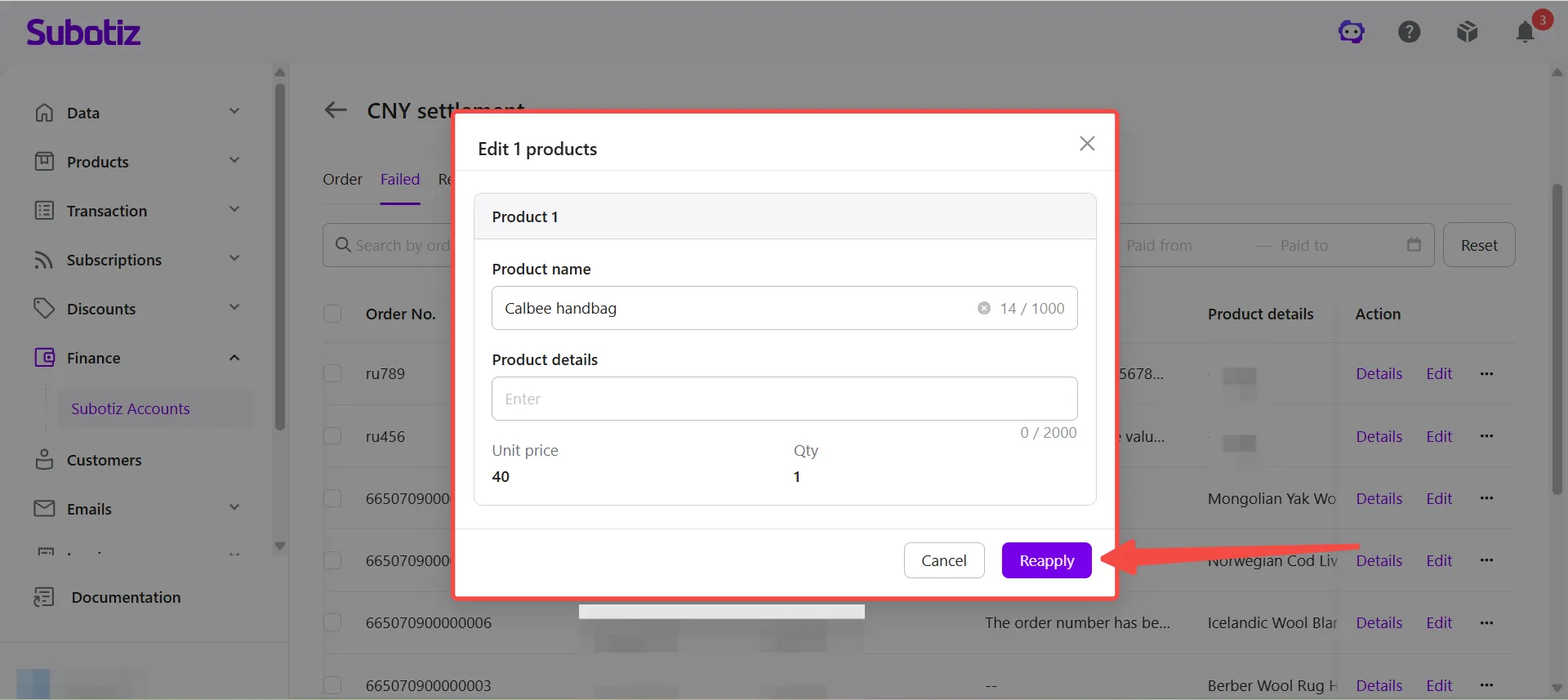Open the Documentation menu item
The image size is (1568, 700).
126,597
